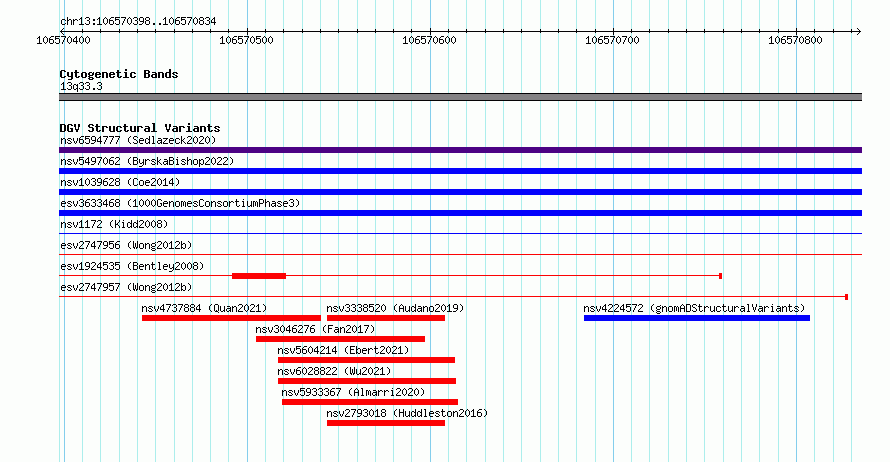
Task: Open variant label esv1924535 (Bentley2008)
Action: [x=132, y=266]
